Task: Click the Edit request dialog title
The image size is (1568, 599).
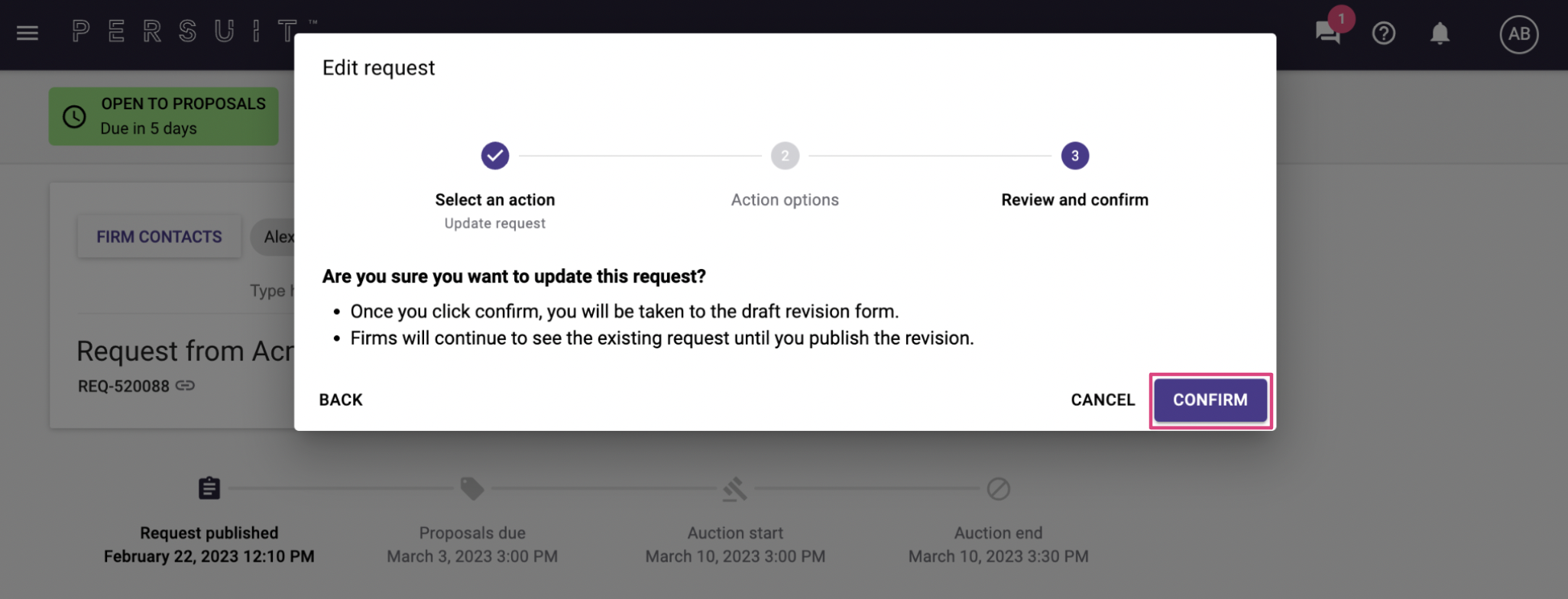Action: (x=378, y=68)
